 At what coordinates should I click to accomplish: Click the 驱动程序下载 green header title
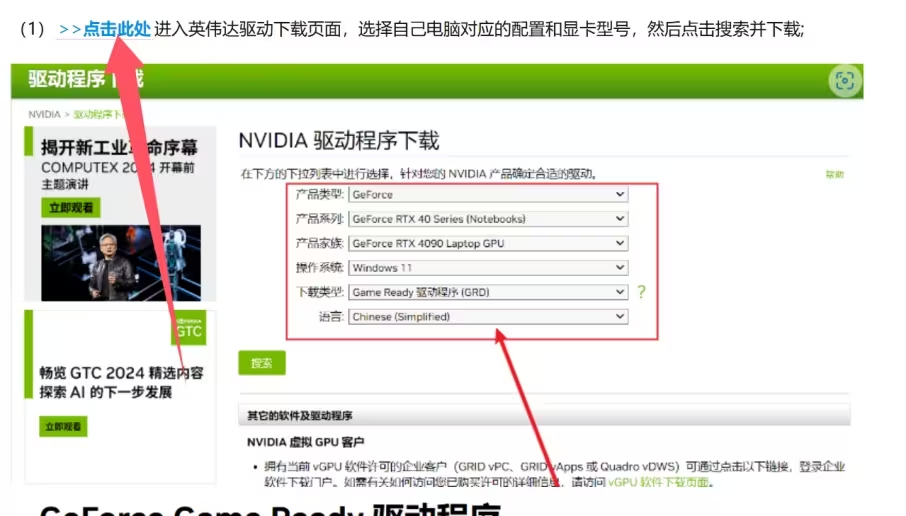(85, 79)
